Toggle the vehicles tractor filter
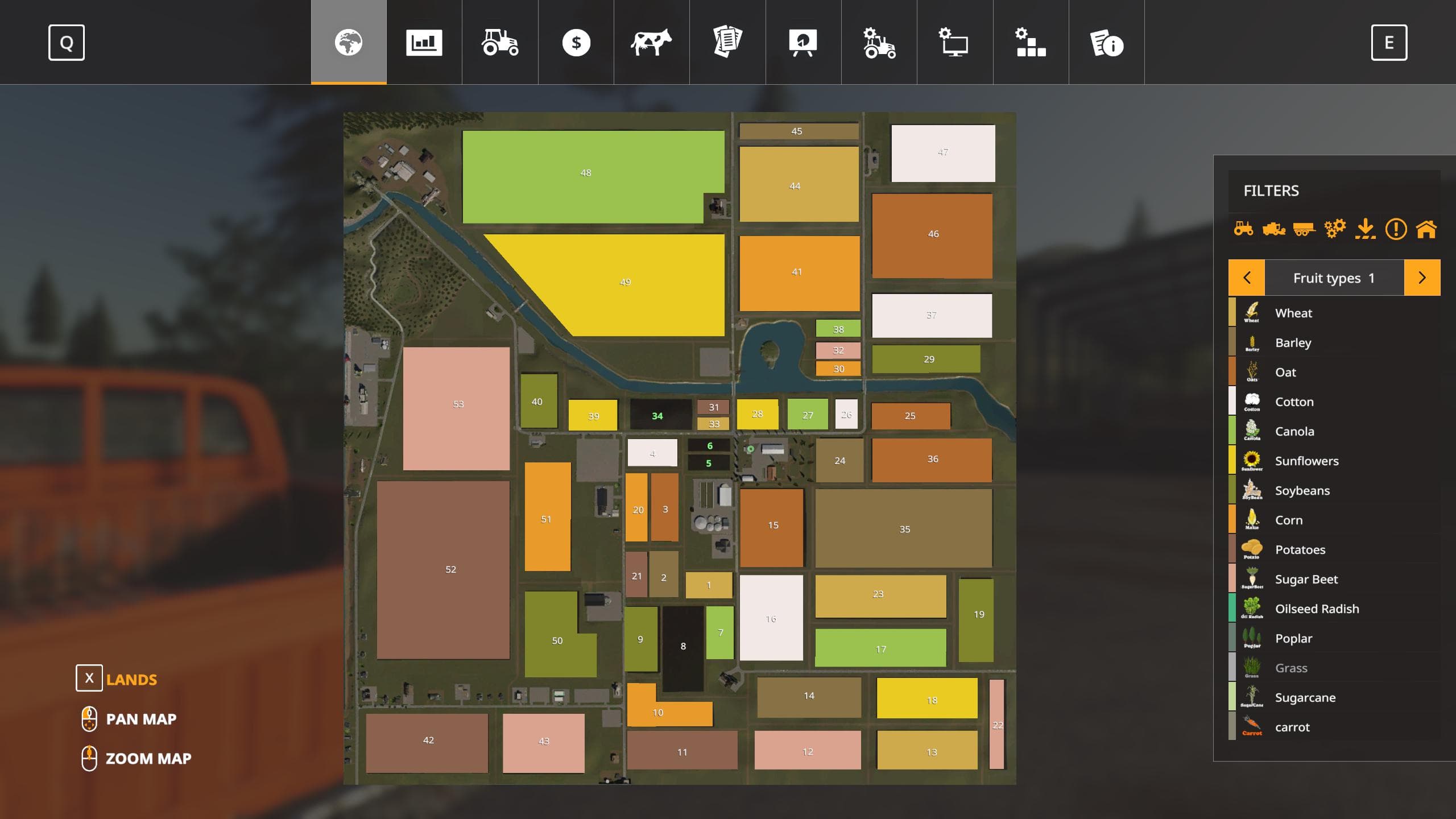Image resolution: width=1456 pixels, height=819 pixels. tap(1243, 229)
